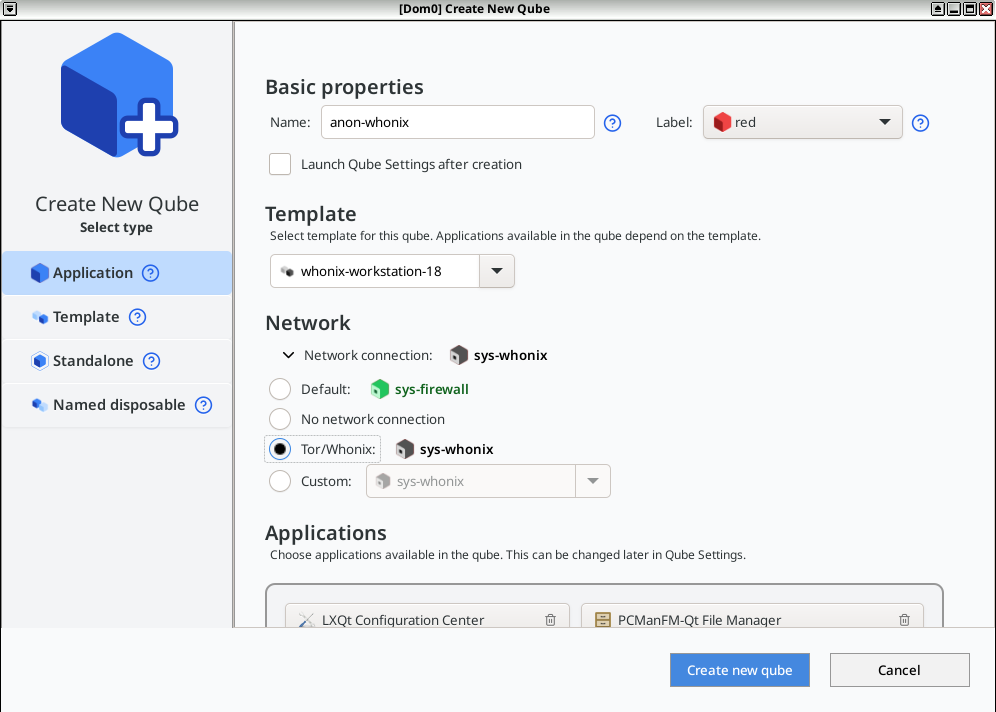Click help icon beside Template type
Screen dimensions: 996x712
click(x=138, y=317)
